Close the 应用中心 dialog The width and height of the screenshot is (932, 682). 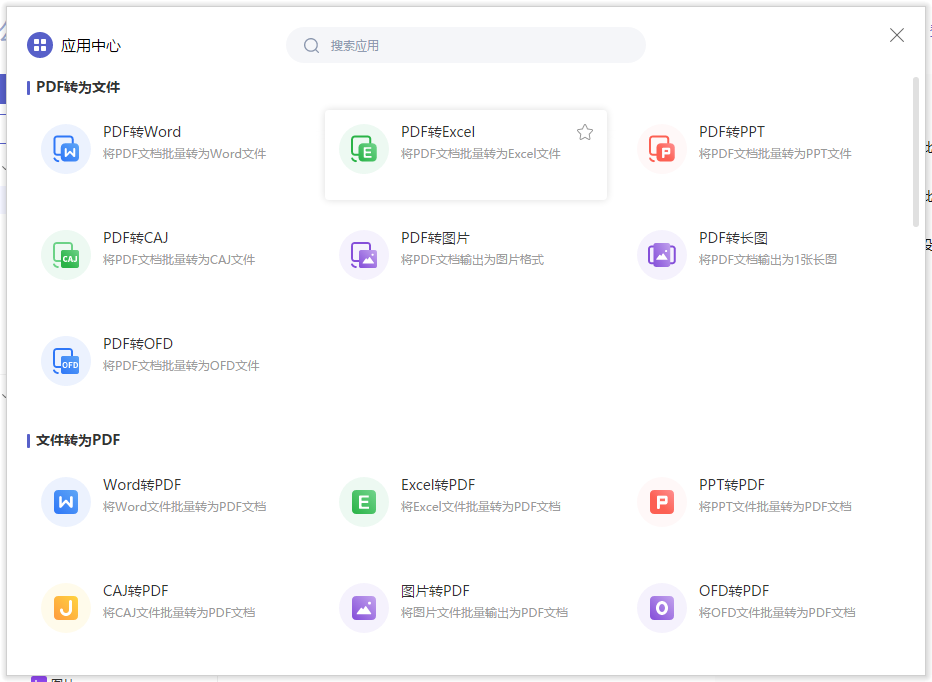click(897, 35)
